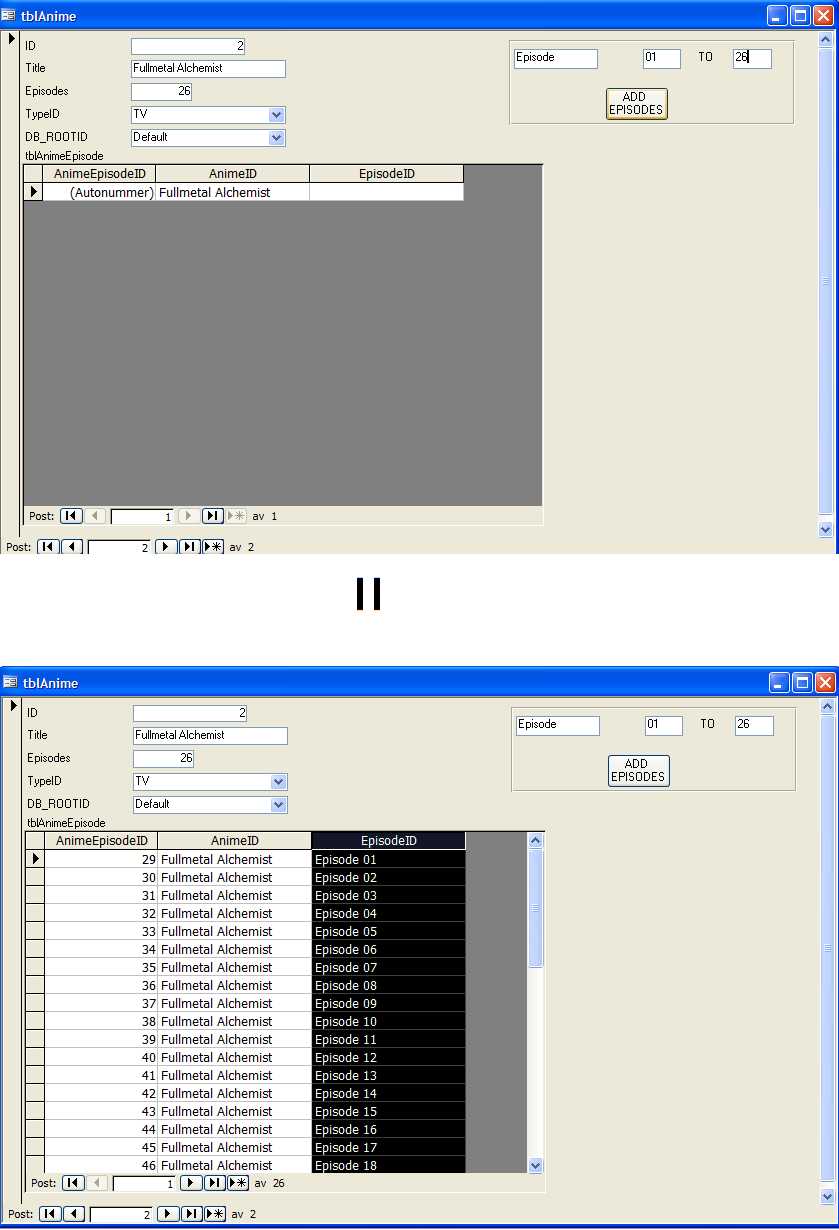Click subform vertical scrollbar thumb in lower window
The width and height of the screenshot is (839, 1230).
(x=535, y=908)
